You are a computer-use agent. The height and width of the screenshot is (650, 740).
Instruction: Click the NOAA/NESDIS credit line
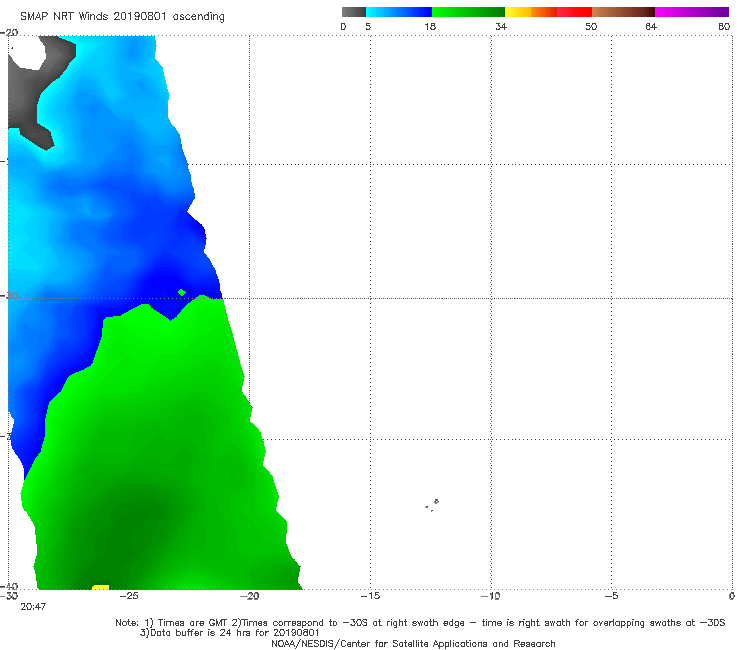coord(413,643)
